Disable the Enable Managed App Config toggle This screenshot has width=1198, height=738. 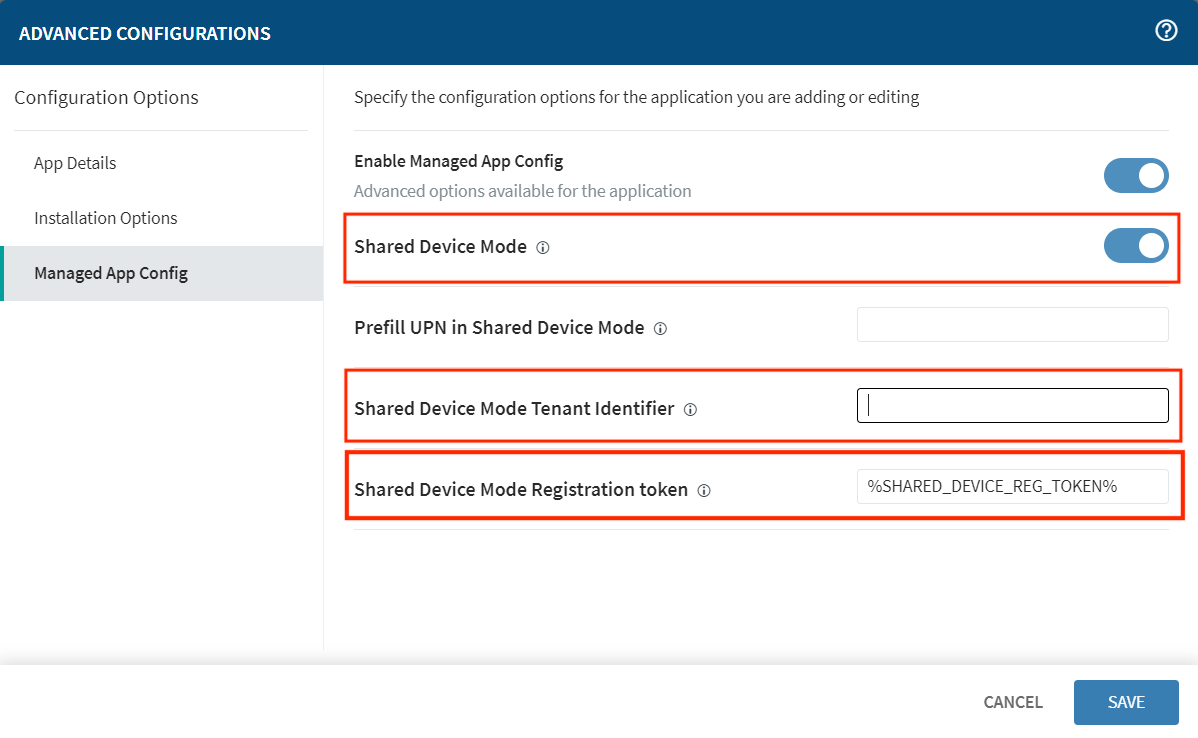pyautogui.click(x=1136, y=175)
